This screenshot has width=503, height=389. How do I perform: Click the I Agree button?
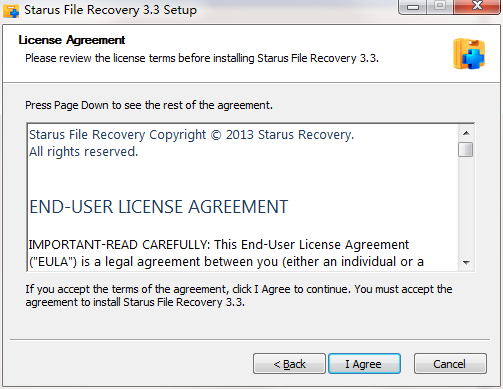(364, 364)
